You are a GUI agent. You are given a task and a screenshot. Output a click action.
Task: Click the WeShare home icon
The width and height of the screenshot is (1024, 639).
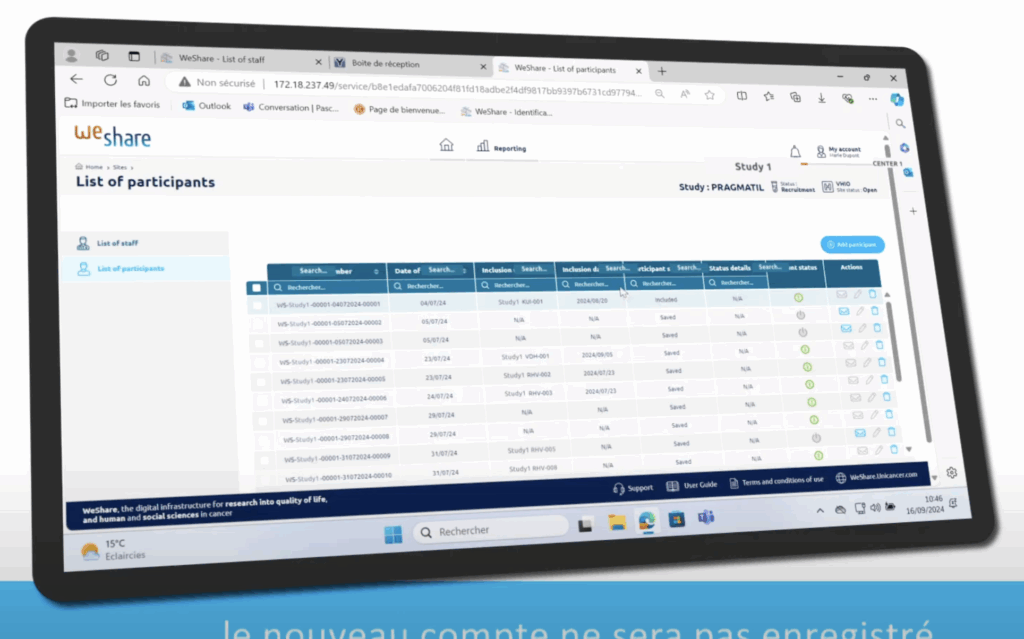click(x=446, y=145)
